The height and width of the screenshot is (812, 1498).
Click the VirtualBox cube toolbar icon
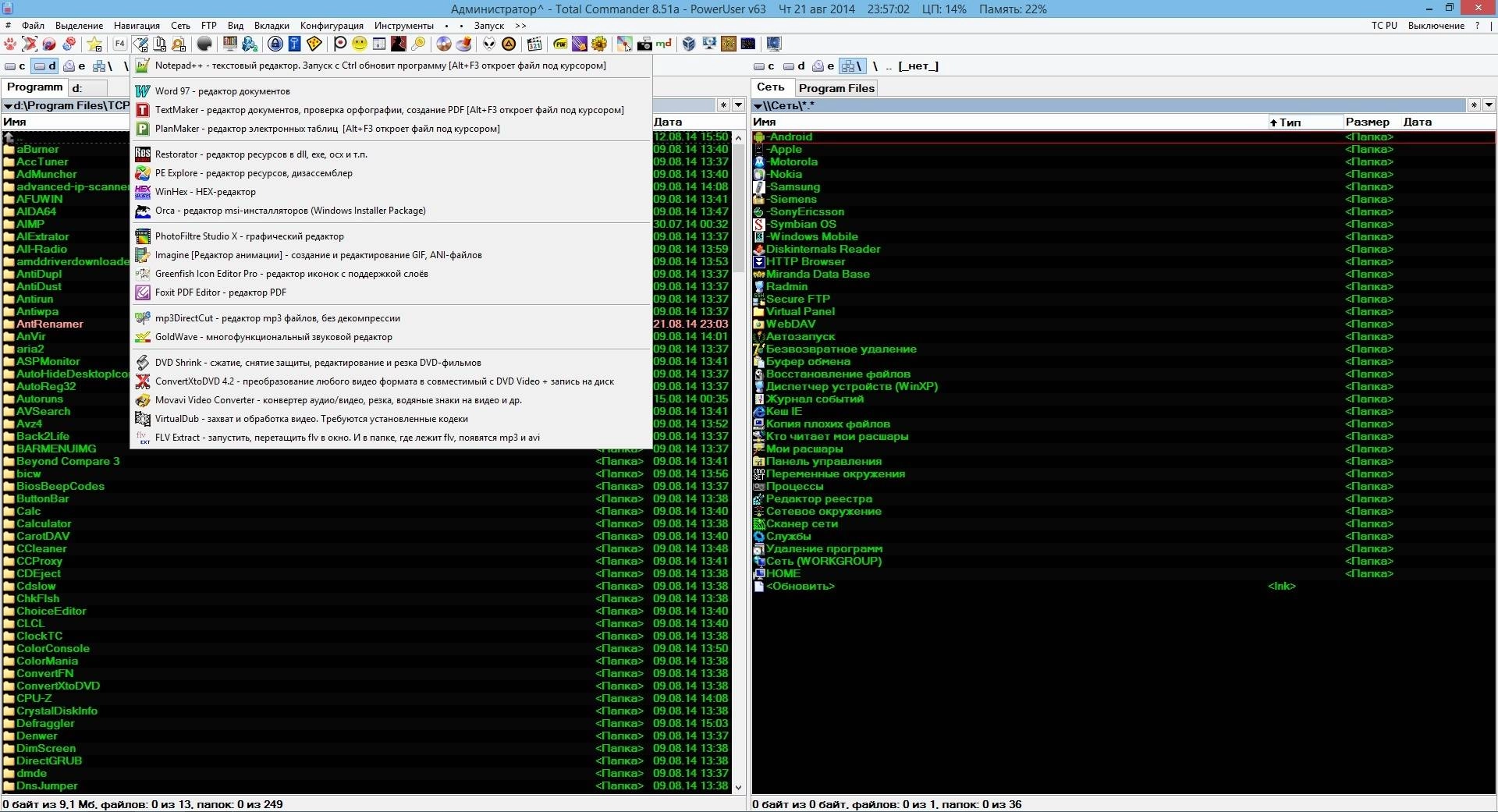point(689,44)
